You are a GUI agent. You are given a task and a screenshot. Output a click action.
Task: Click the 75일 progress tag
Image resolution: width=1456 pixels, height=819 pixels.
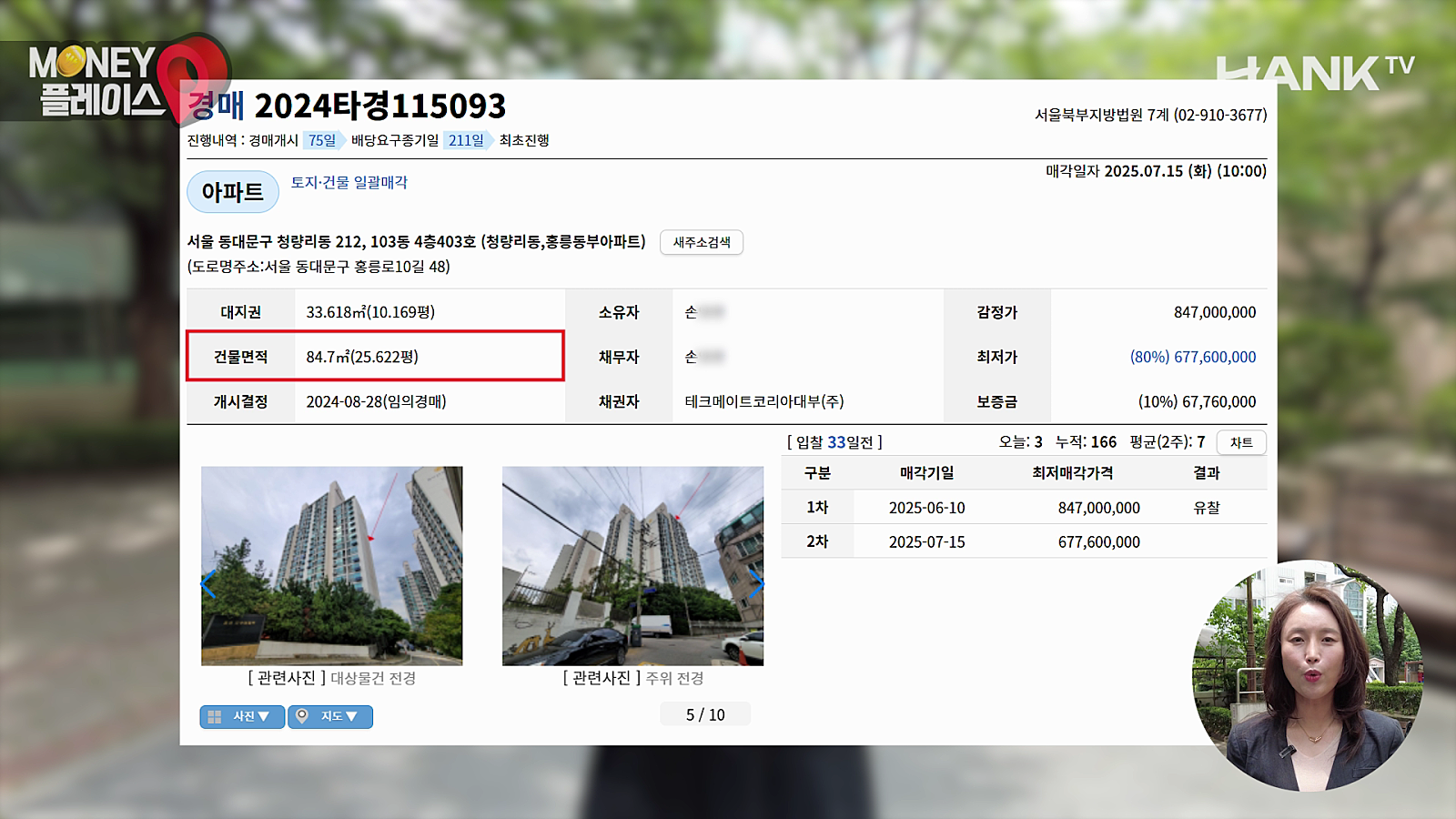tap(323, 140)
